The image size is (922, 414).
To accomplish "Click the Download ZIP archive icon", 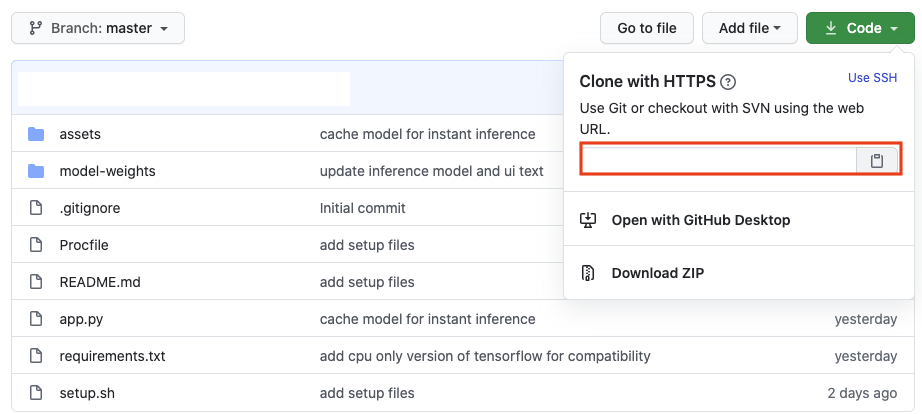I will coord(588,273).
